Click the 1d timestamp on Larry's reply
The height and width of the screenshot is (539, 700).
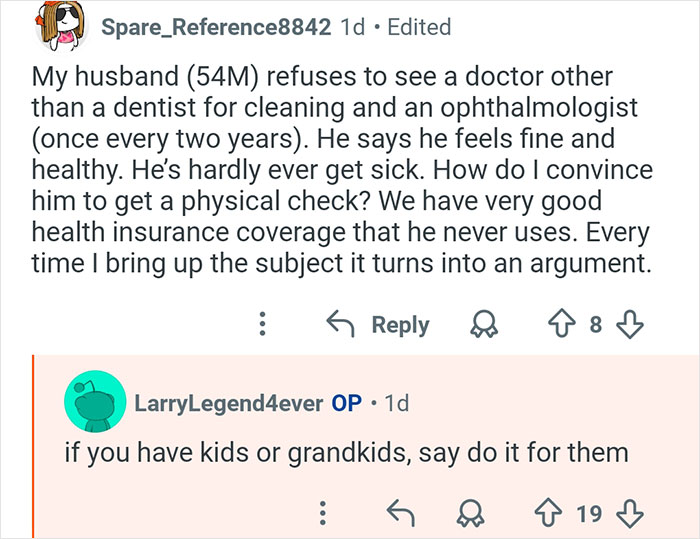tap(396, 404)
